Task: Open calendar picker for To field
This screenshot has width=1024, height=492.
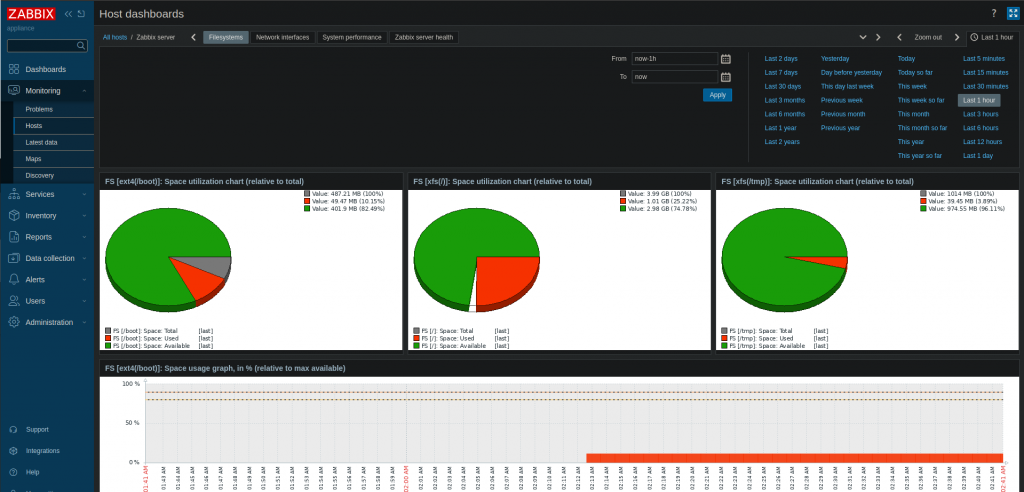Action: click(x=726, y=77)
